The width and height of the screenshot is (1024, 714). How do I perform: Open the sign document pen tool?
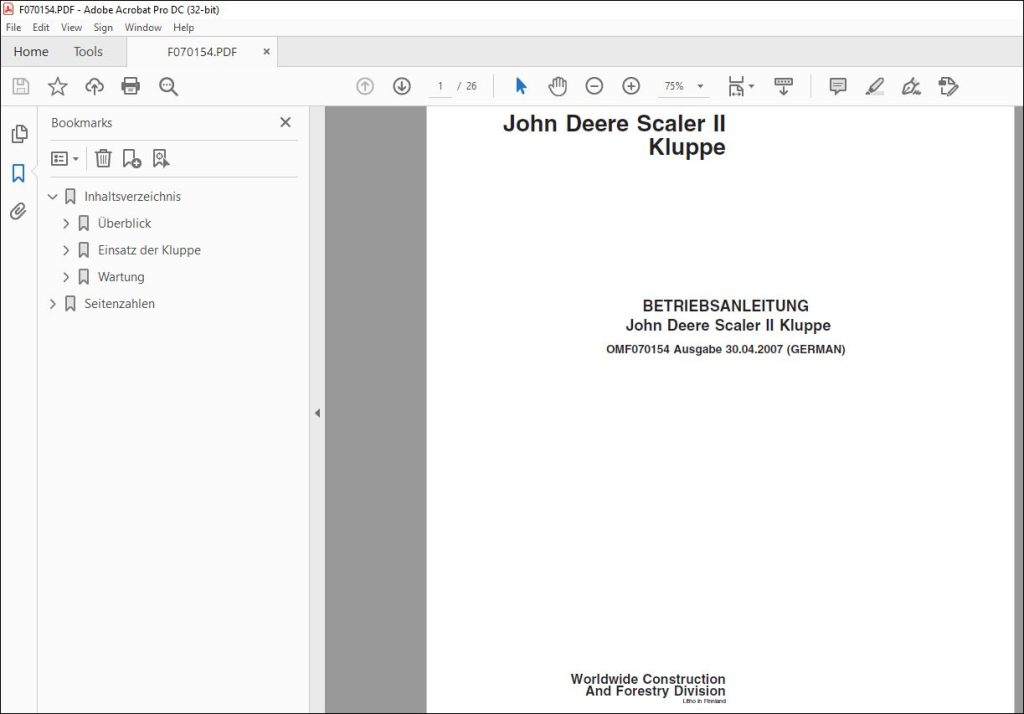point(911,86)
